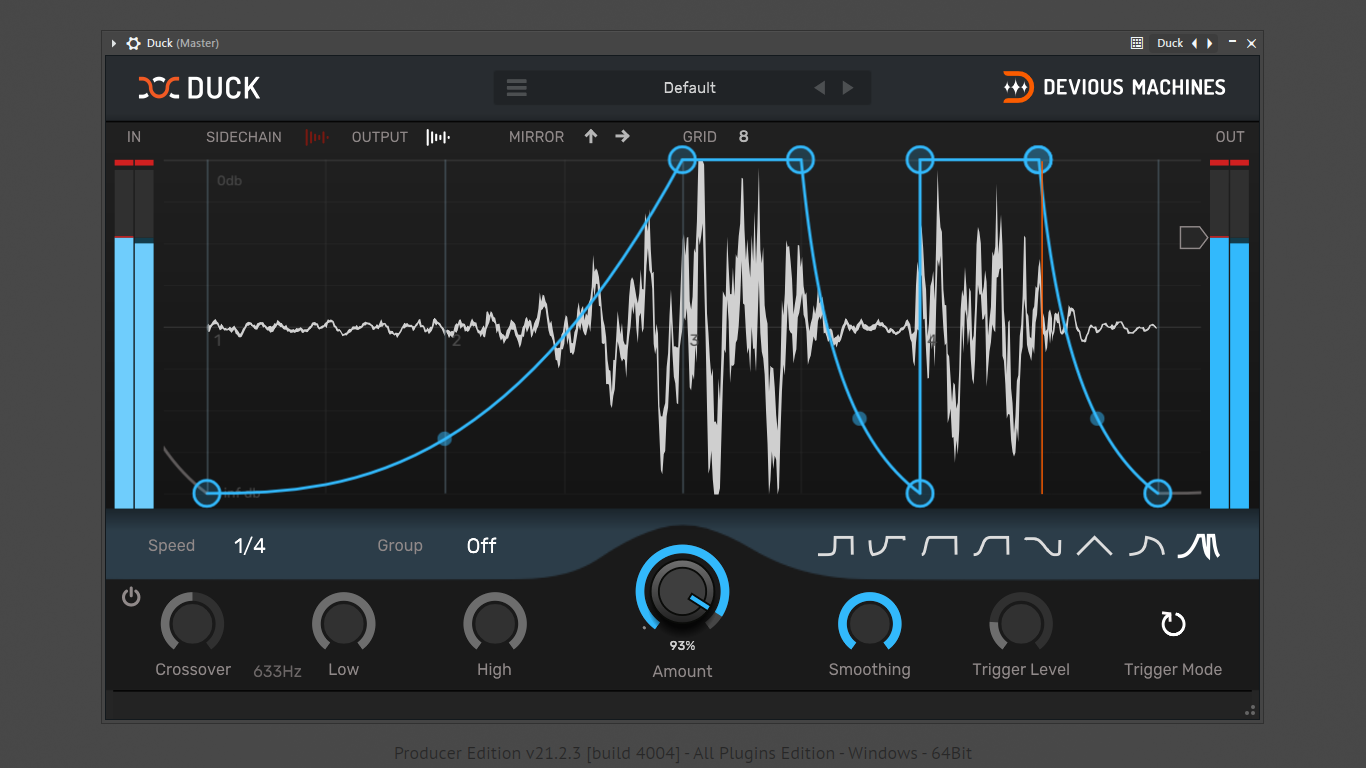Select the highlighted double-peak shape preset
1366x768 pixels.
tap(1199, 546)
